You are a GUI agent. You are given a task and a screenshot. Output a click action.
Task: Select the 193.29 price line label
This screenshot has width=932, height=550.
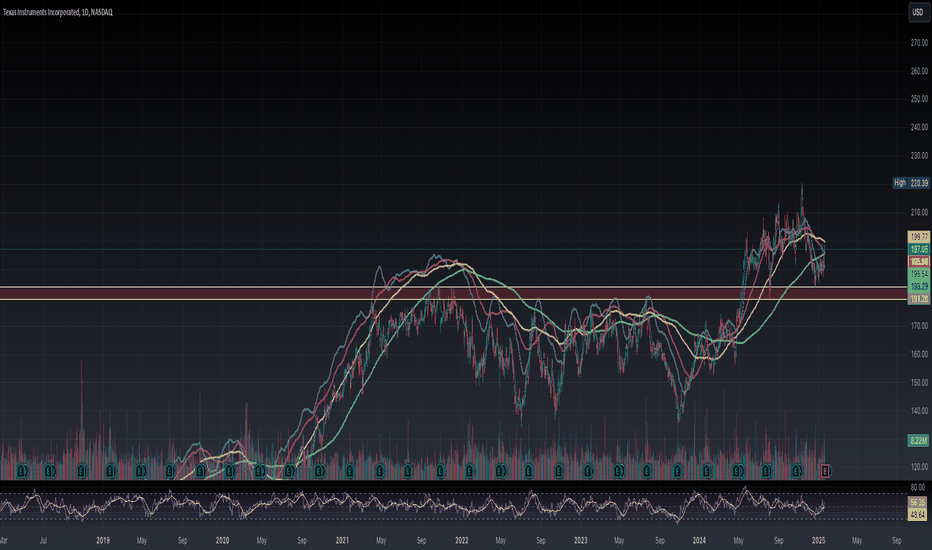coord(919,287)
